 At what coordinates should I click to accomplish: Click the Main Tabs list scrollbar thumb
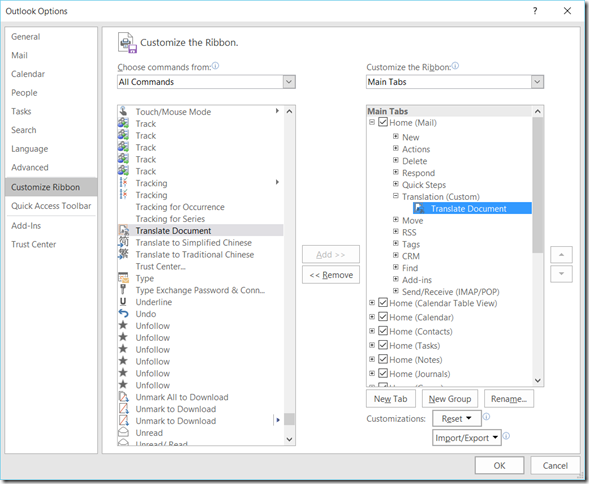(538, 184)
